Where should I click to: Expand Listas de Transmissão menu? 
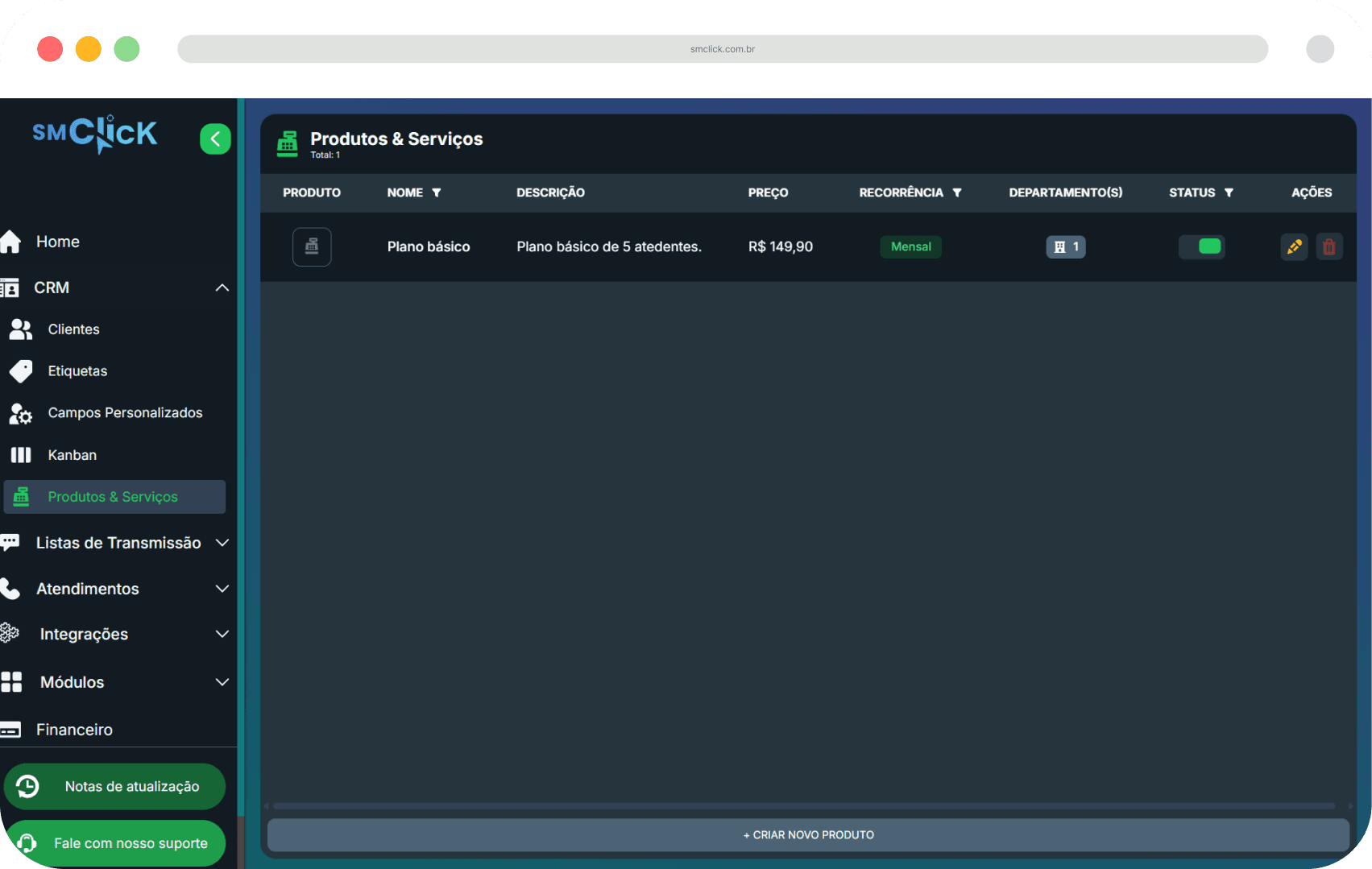pyautogui.click(x=222, y=543)
